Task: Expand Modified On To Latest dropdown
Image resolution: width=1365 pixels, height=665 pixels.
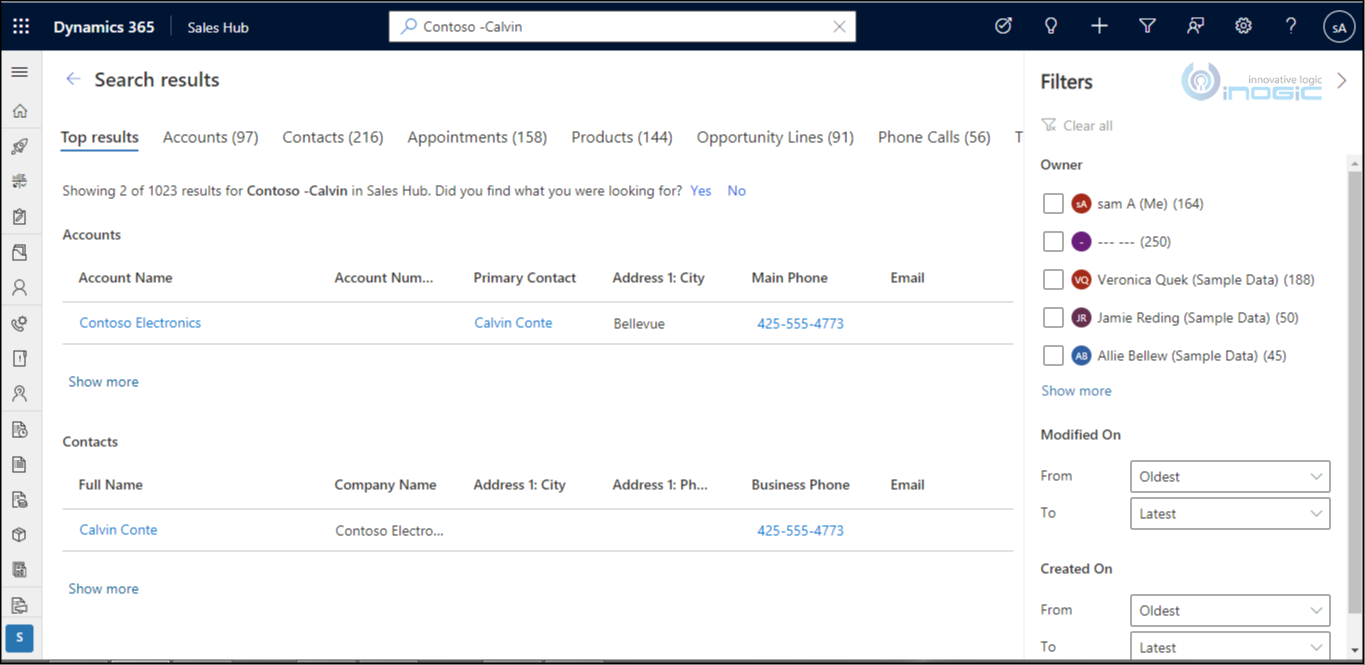Action: (x=1229, y=514)
